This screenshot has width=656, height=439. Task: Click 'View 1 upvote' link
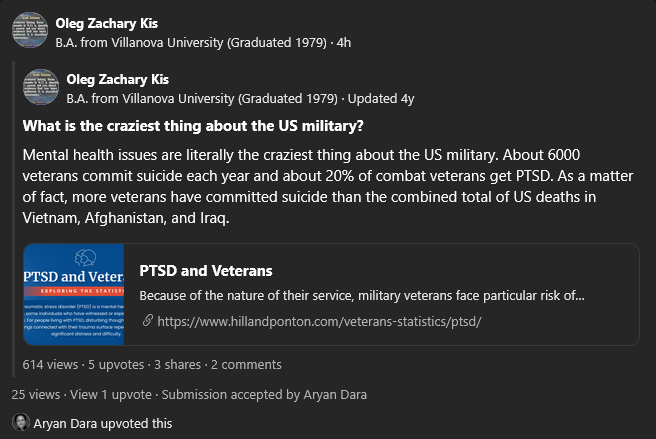click(x=111, y=395)
